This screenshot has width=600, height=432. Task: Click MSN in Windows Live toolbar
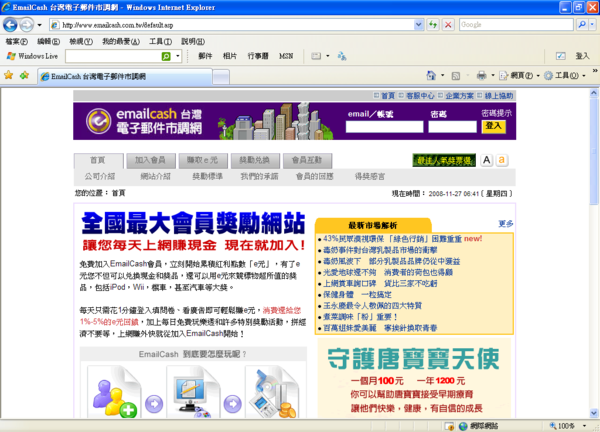286,56
